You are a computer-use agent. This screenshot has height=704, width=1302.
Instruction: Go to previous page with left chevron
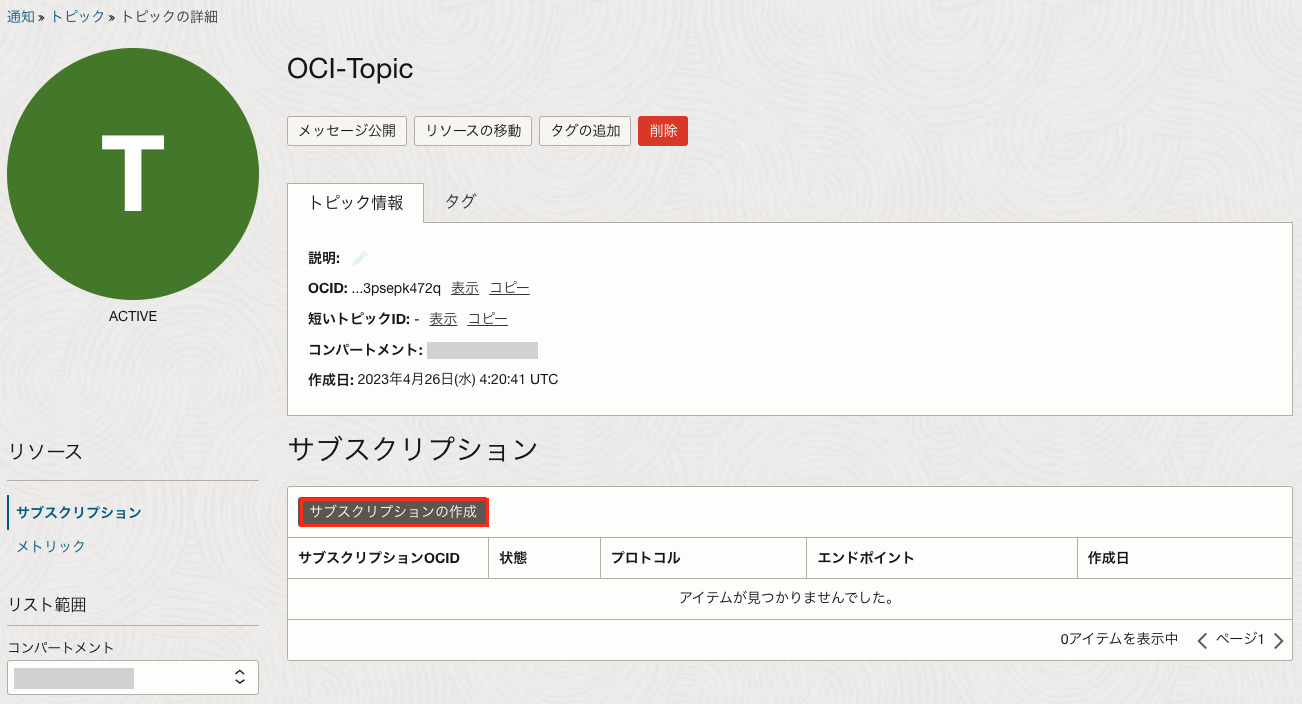(1202, 640)
